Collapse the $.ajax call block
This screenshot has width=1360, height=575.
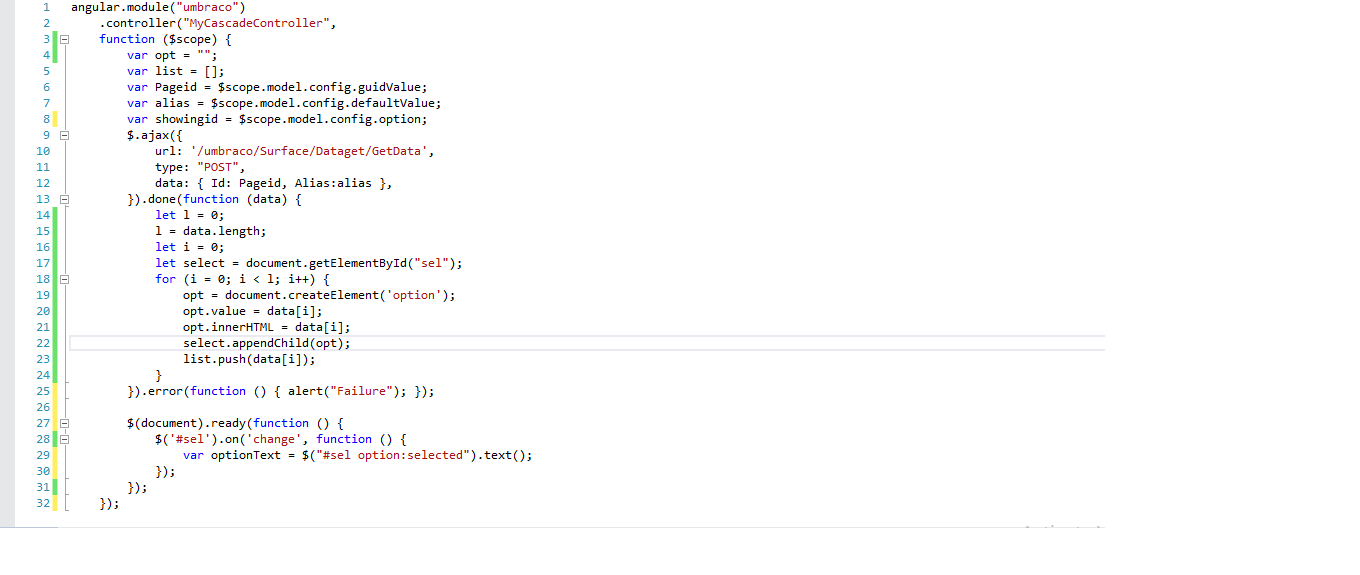(65, 135)
